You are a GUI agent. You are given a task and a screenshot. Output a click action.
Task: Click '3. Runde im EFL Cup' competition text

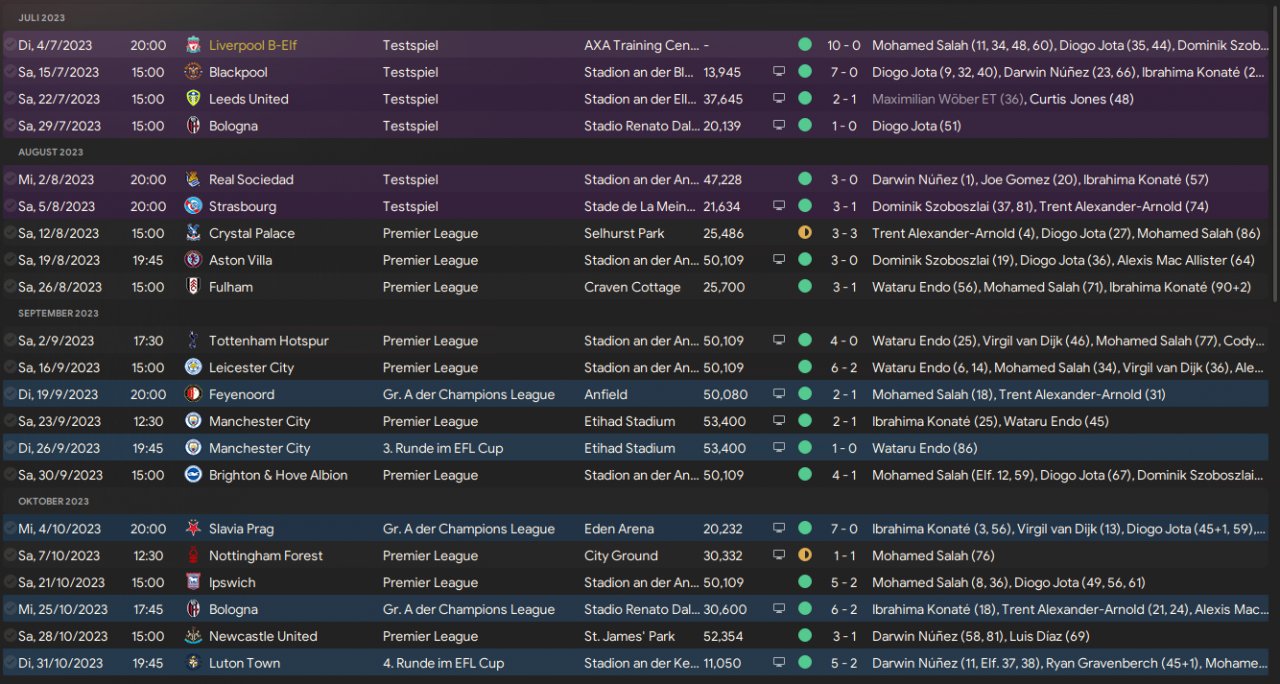pyautogui.click(x=443, y=448)
